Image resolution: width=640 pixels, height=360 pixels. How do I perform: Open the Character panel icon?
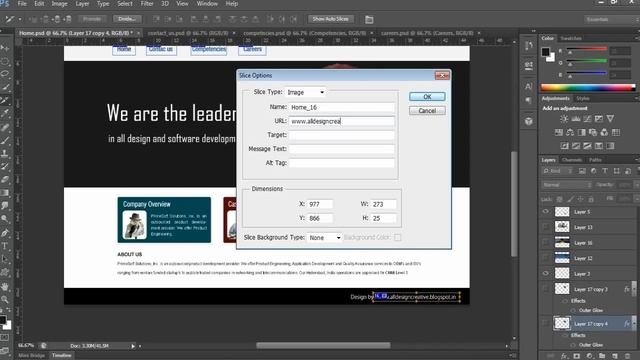(x=529, y=87)
